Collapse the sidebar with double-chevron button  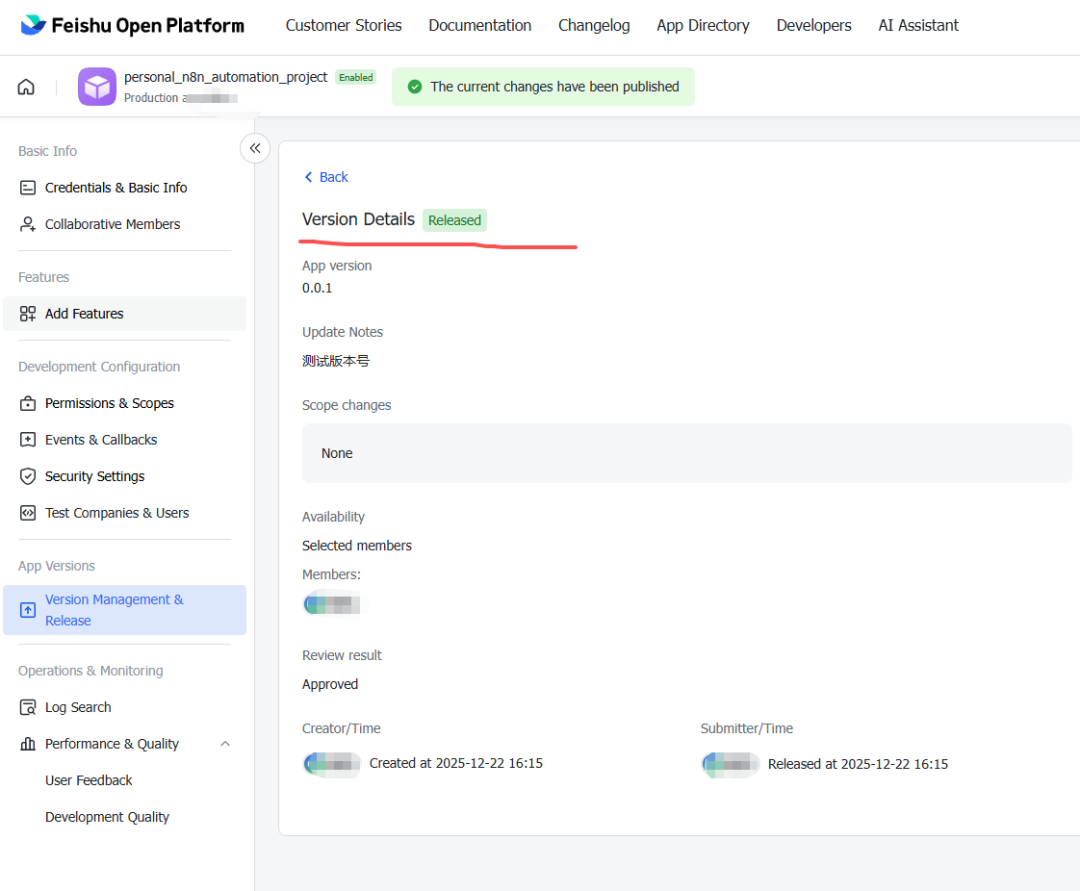click(x=255, y=148)
